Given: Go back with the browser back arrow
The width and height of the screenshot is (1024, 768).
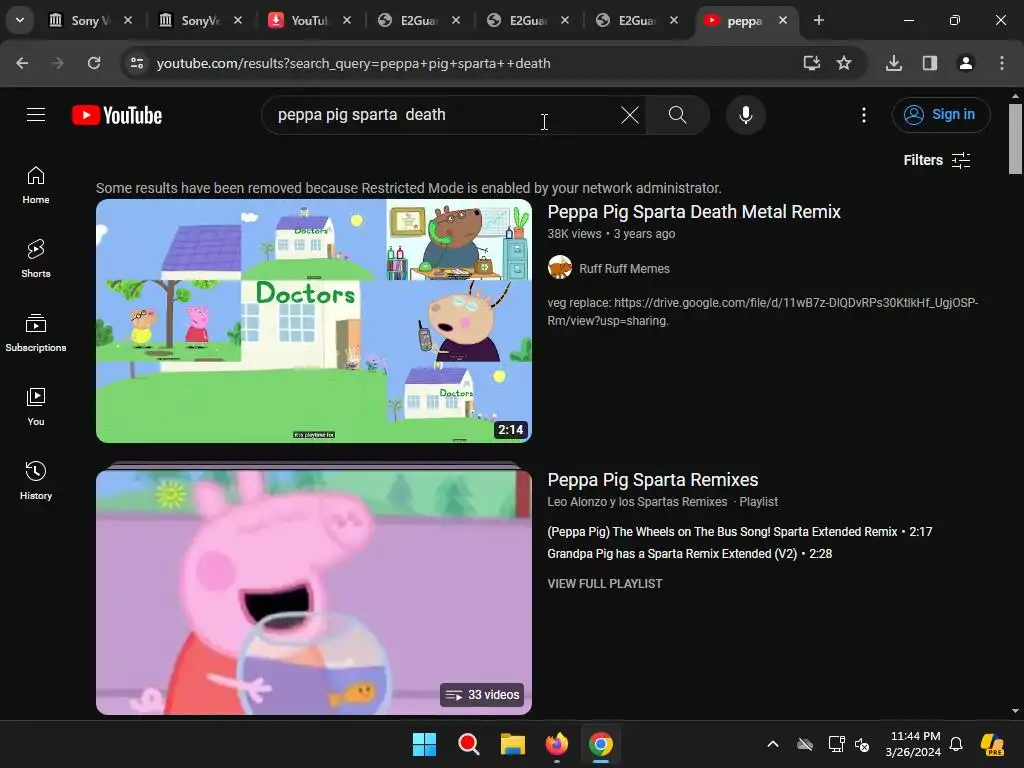Looking at the screenshot, I should (22, 63).
